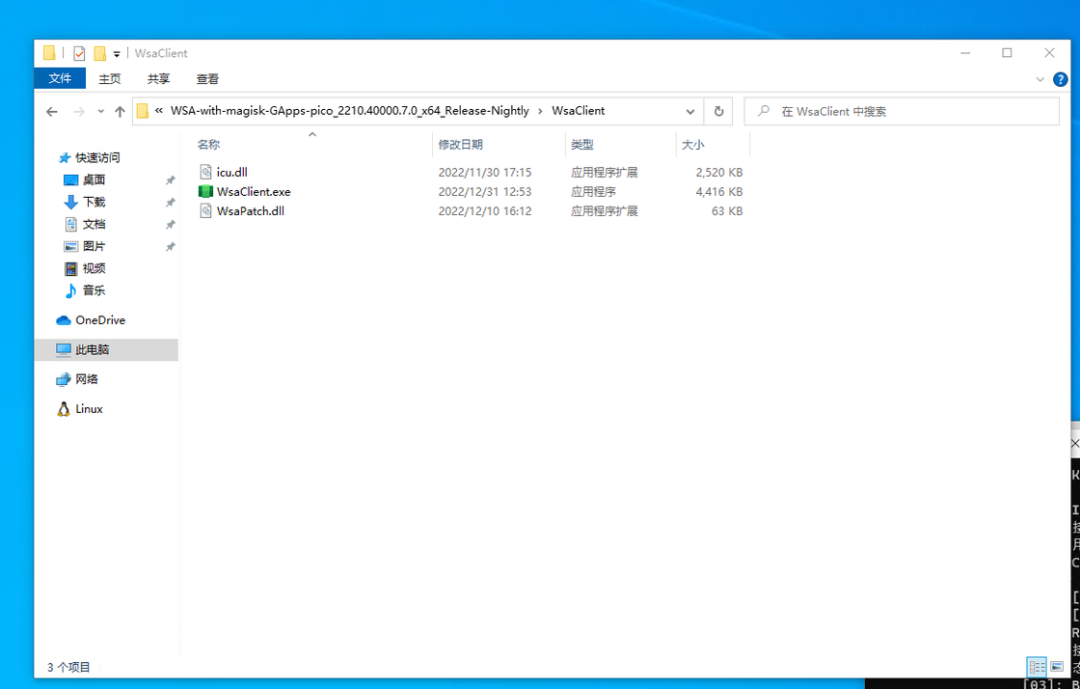1080x689 pixels.
Task: Click the green WsaClient.exe icon
Action: coord(205,192)
